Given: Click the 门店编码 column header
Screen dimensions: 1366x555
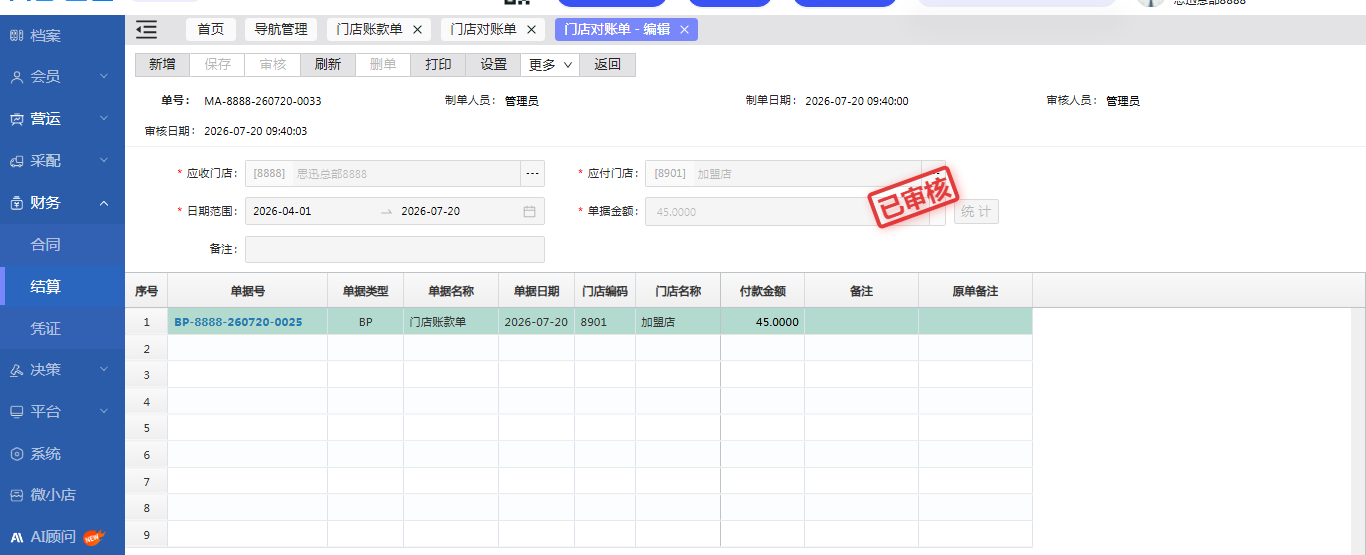Looking at the screenshot, I should click(605, 291).
